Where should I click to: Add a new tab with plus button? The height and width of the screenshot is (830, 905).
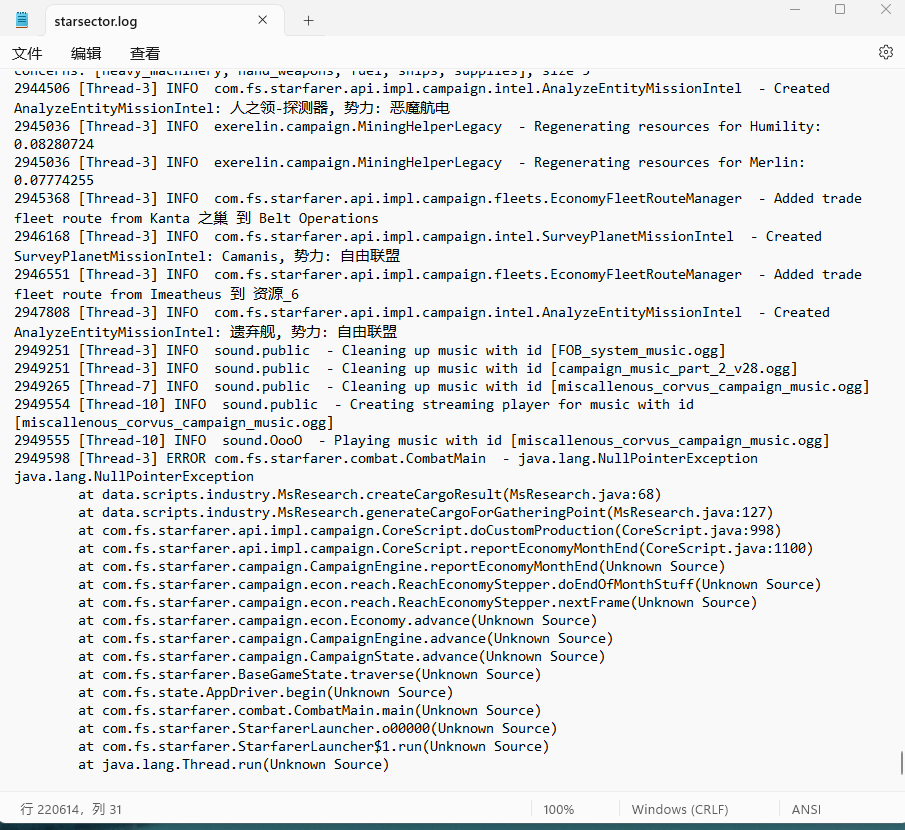click(308, 20)
